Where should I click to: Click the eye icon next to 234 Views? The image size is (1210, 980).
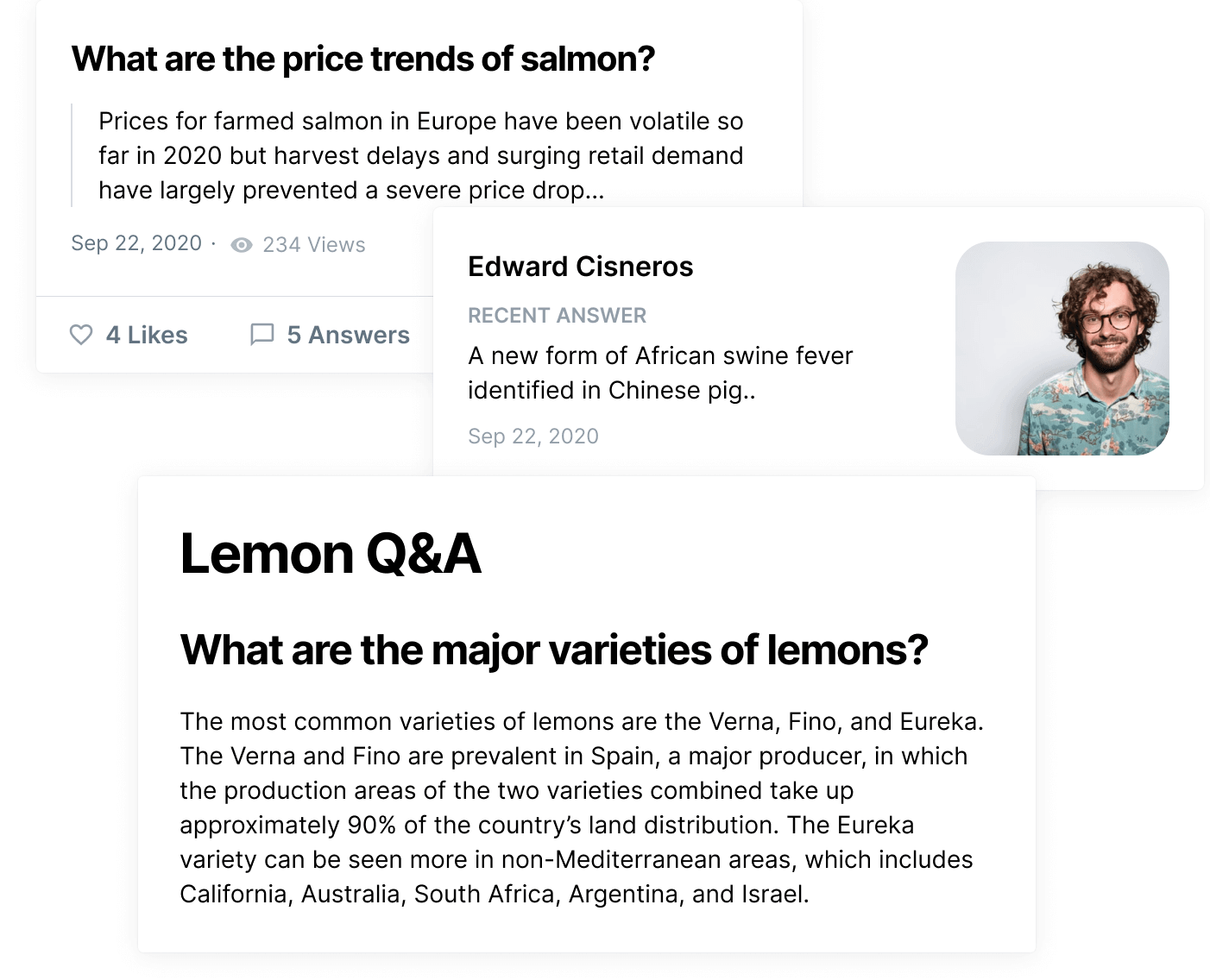click(x=242, y=245)
